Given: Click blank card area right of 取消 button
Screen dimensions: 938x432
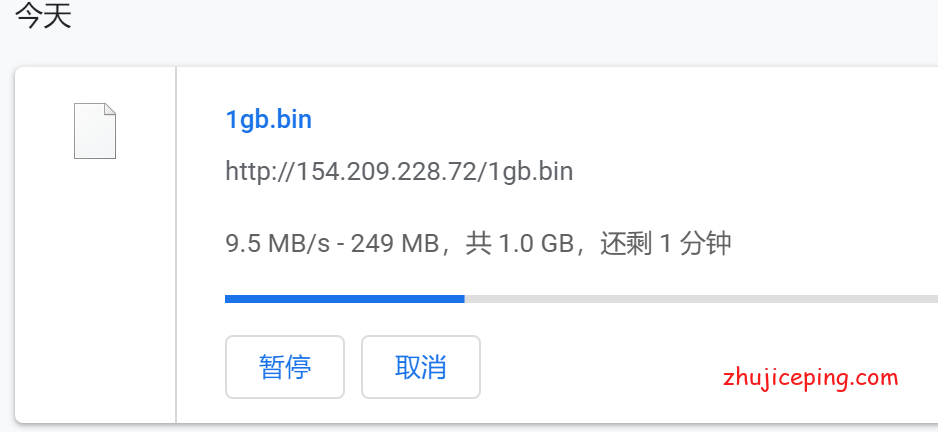Looking at the screenshot, I should (x=598, y=367).
